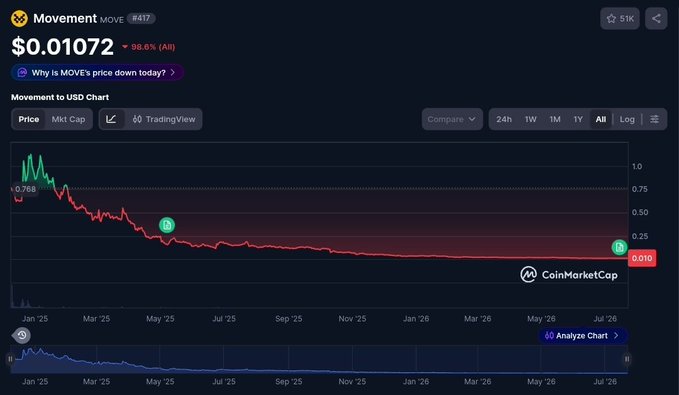Click the history clock icon below chart
The width and height of the screenshot is (679, 395).
(21, 335)
